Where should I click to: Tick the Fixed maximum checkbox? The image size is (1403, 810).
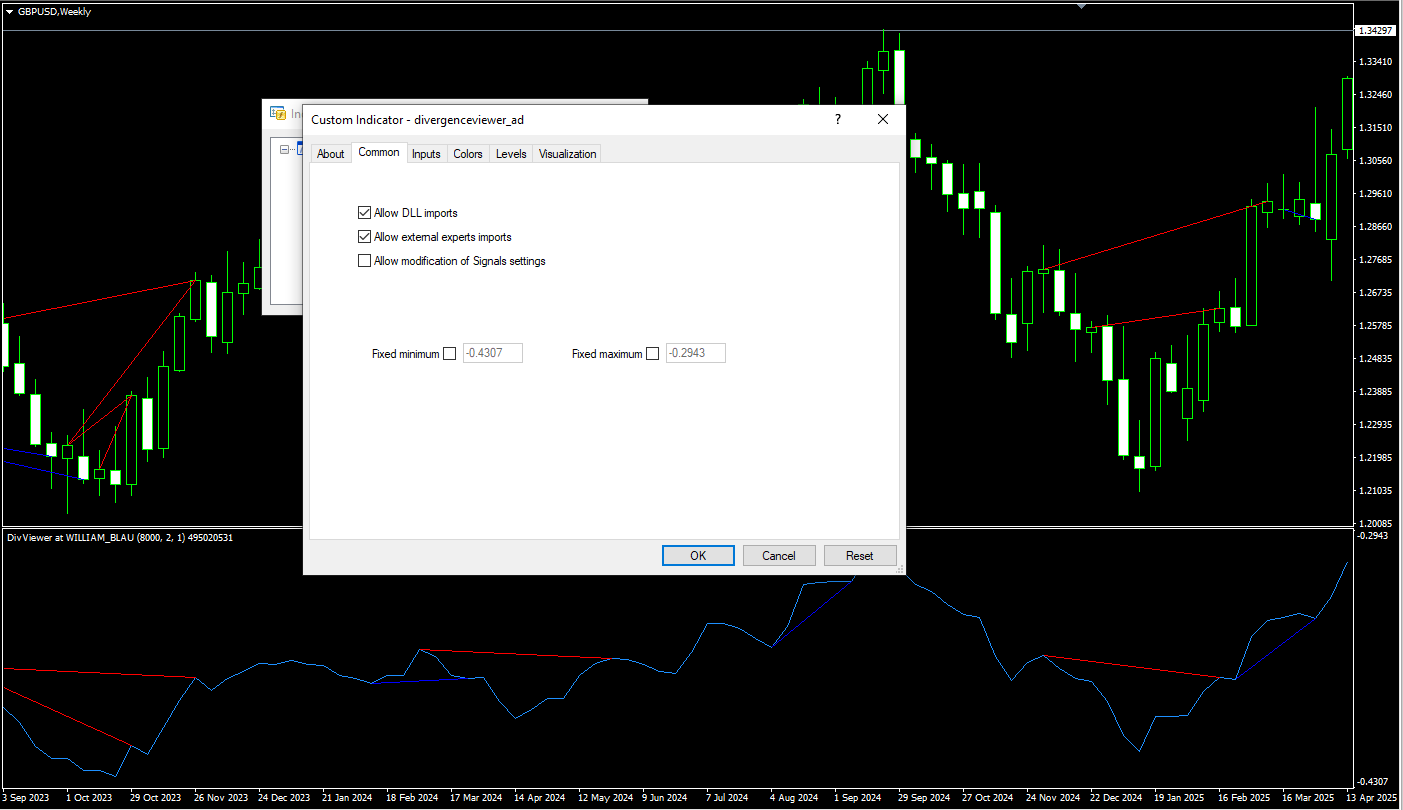coord(653,354)
